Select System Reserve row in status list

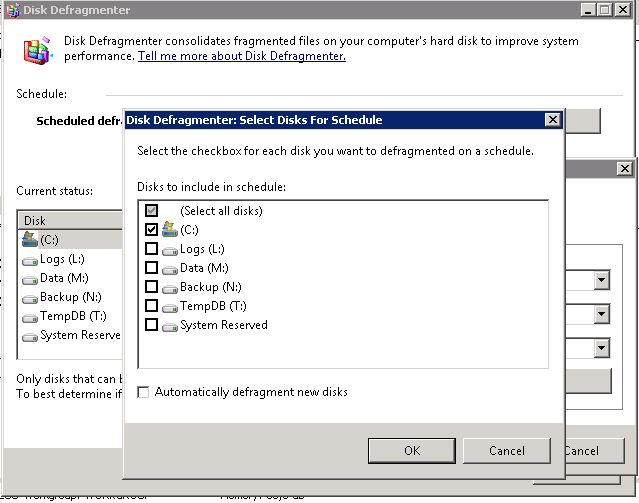tap(71, 335)
